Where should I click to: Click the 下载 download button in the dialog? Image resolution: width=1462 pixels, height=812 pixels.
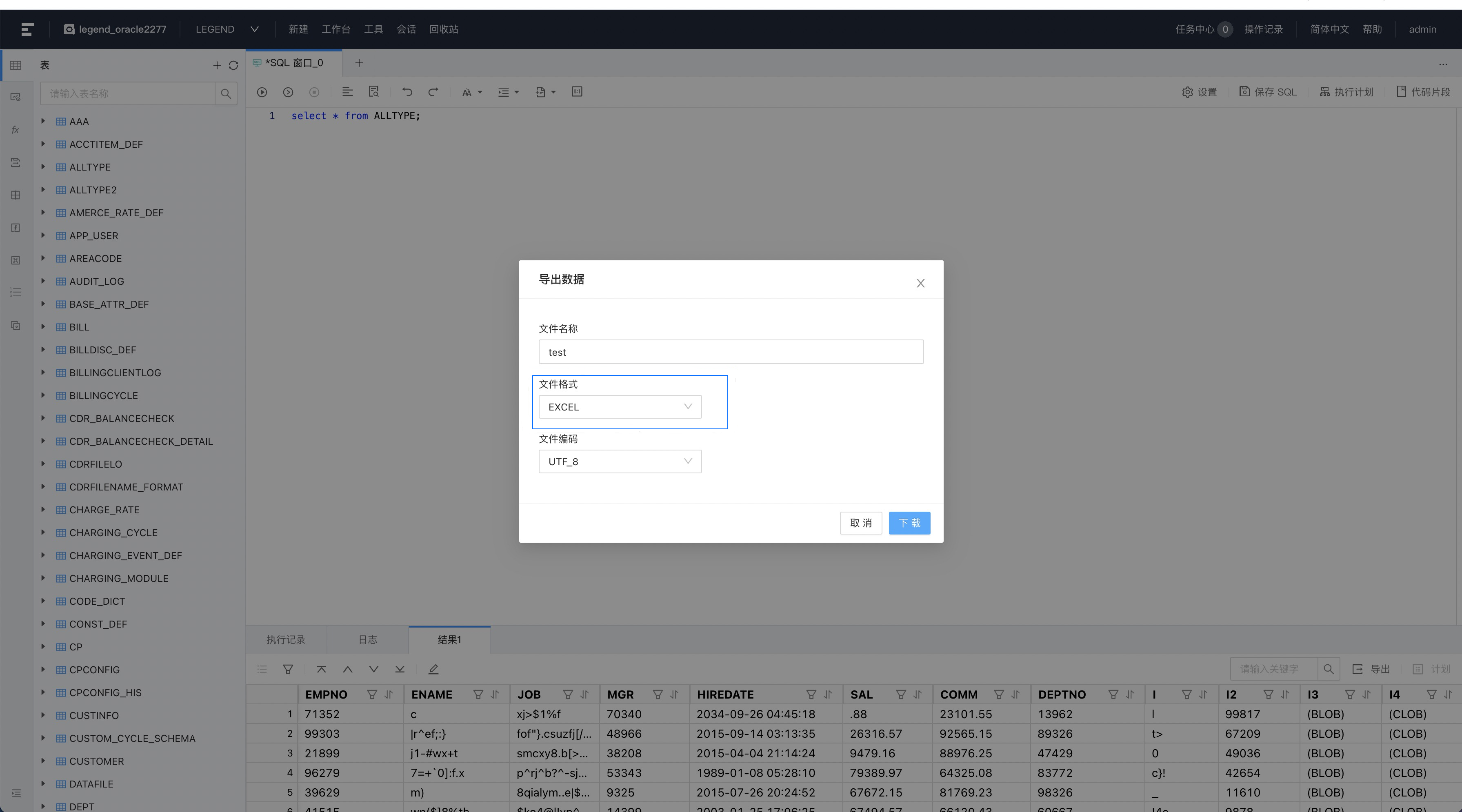point(909,523)
